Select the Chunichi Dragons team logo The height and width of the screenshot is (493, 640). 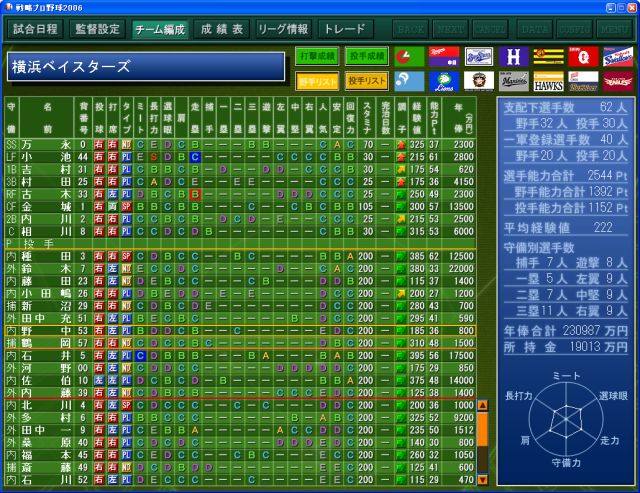click(444, 56)
